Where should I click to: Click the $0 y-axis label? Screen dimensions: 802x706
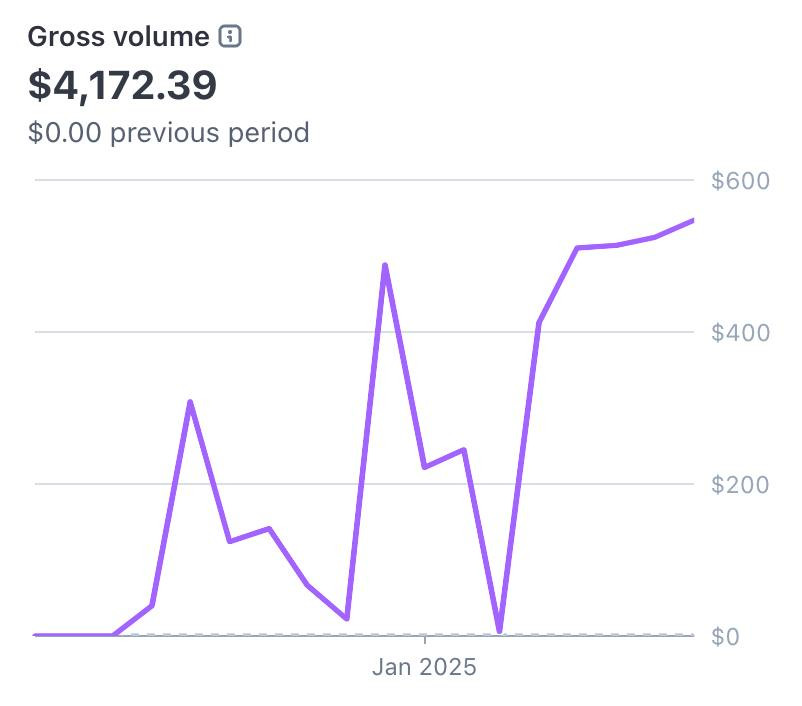(725, 637)
